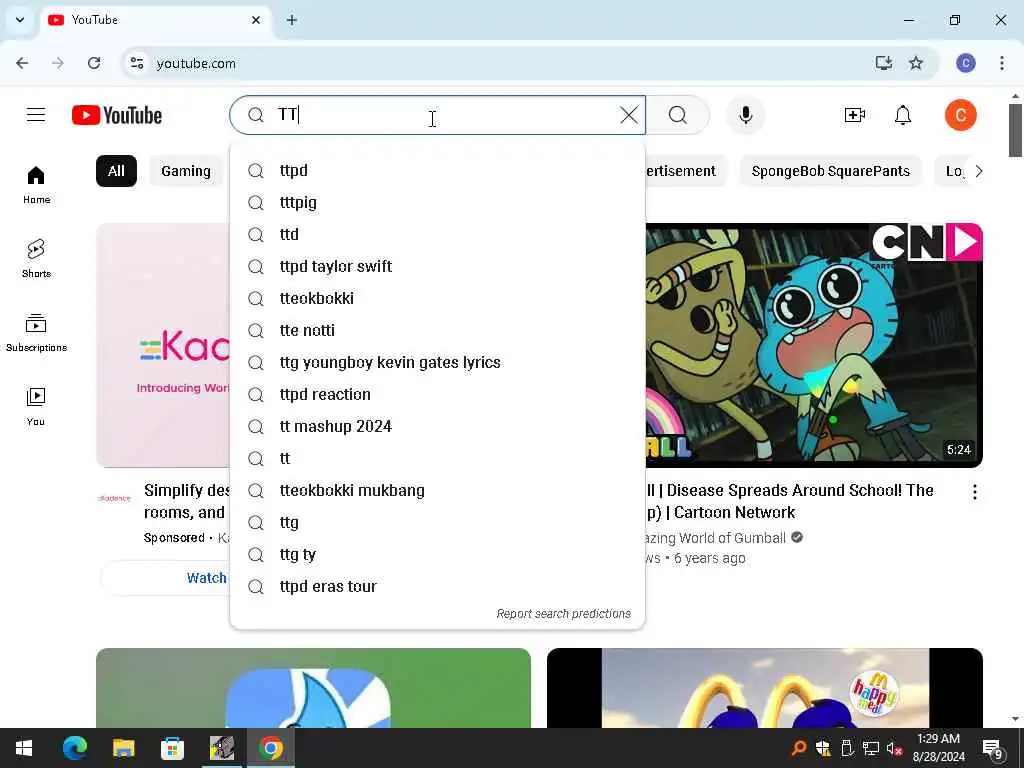
Task: Open Shorts from the sidebar
Action: 36,259
